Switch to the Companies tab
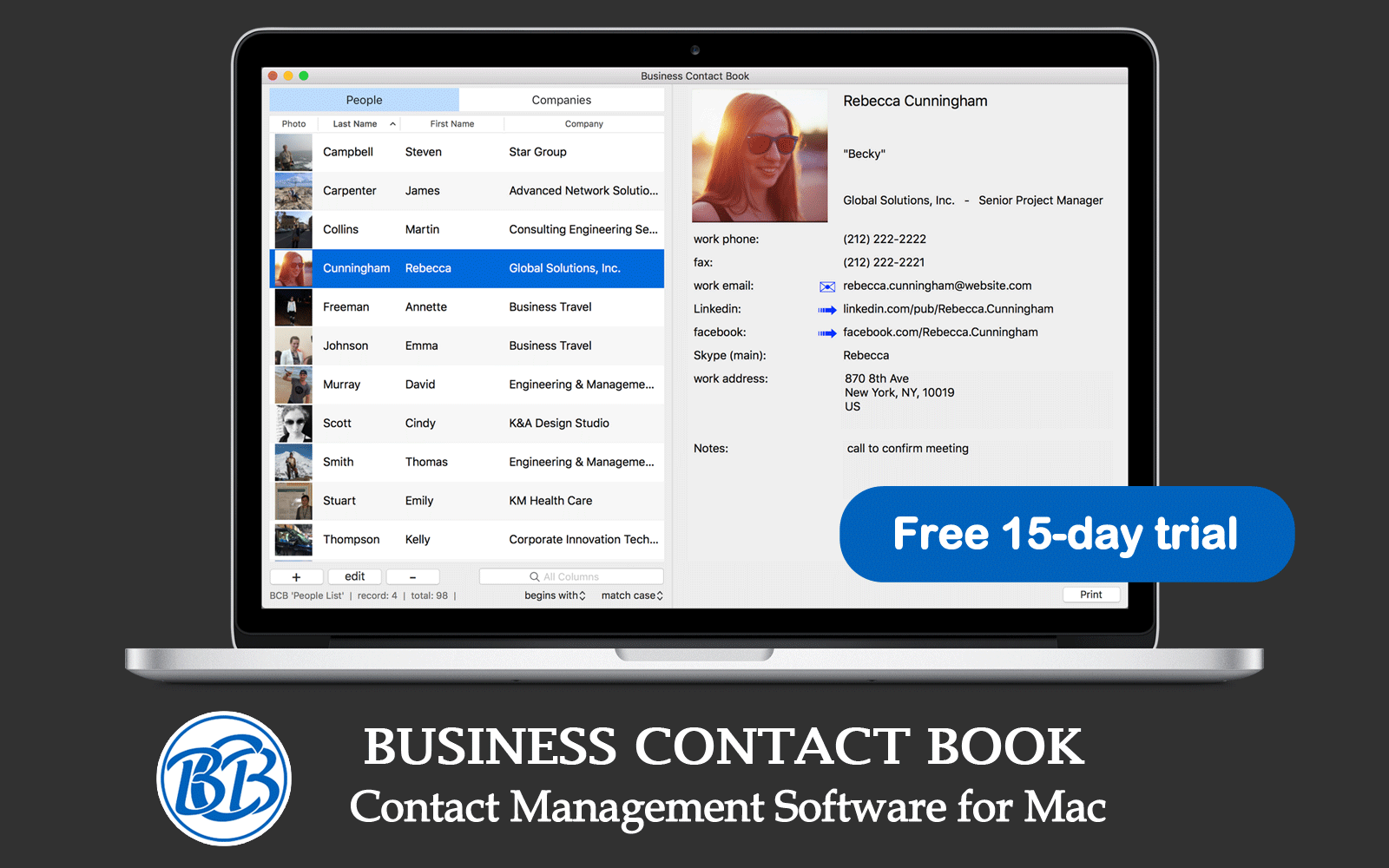1389x868 pixels. pos(562,100)
